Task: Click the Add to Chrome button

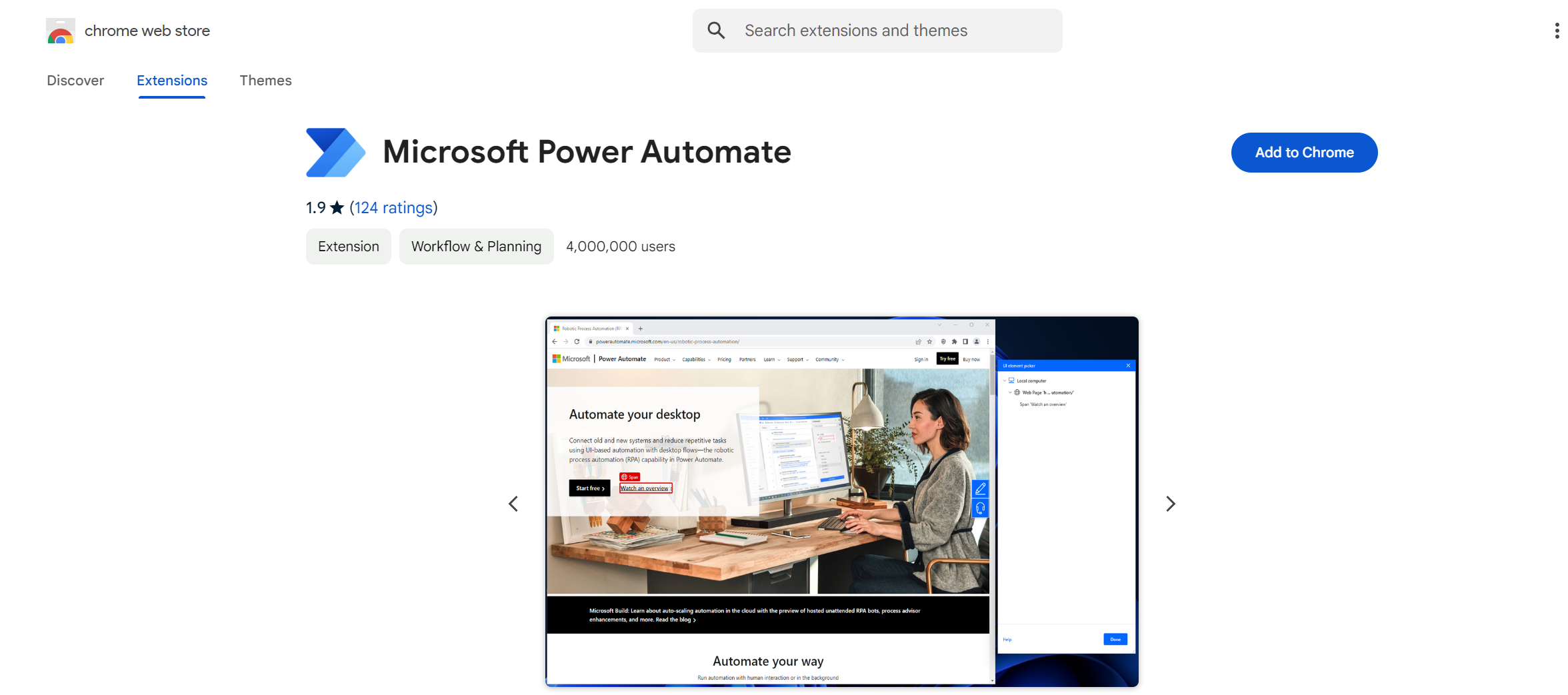Action: tap(1304, 153)
